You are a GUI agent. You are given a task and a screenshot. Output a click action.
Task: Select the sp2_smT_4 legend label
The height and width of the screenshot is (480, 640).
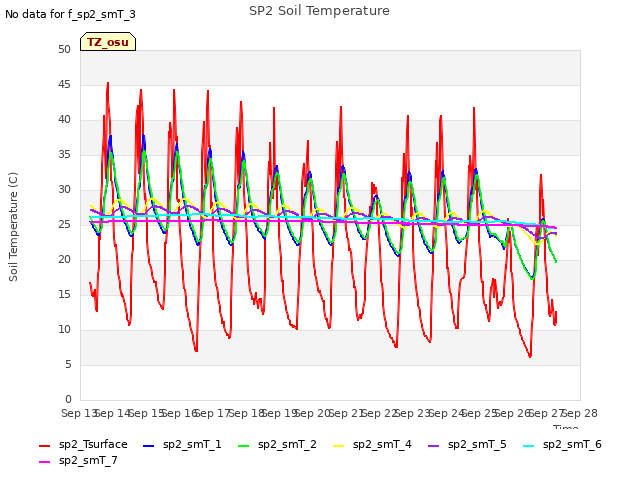tap(382, 444)
